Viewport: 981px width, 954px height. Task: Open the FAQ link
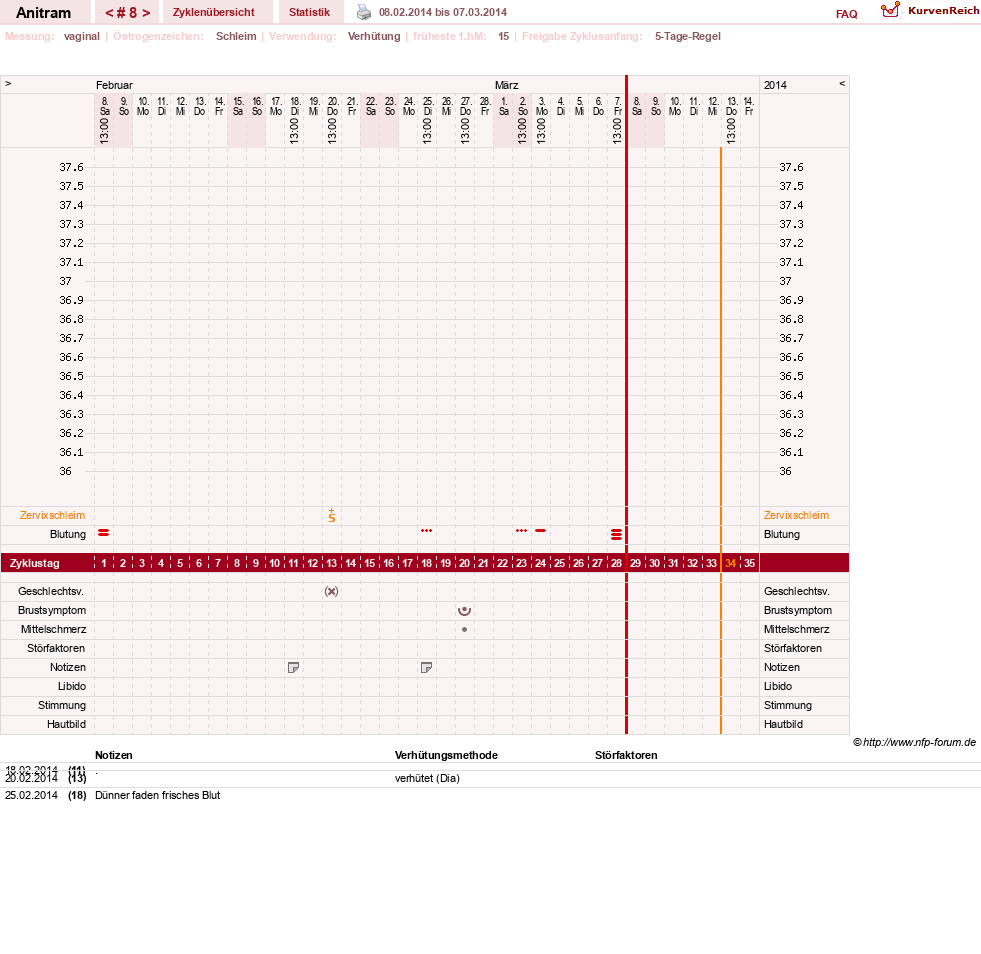[846, 14]
